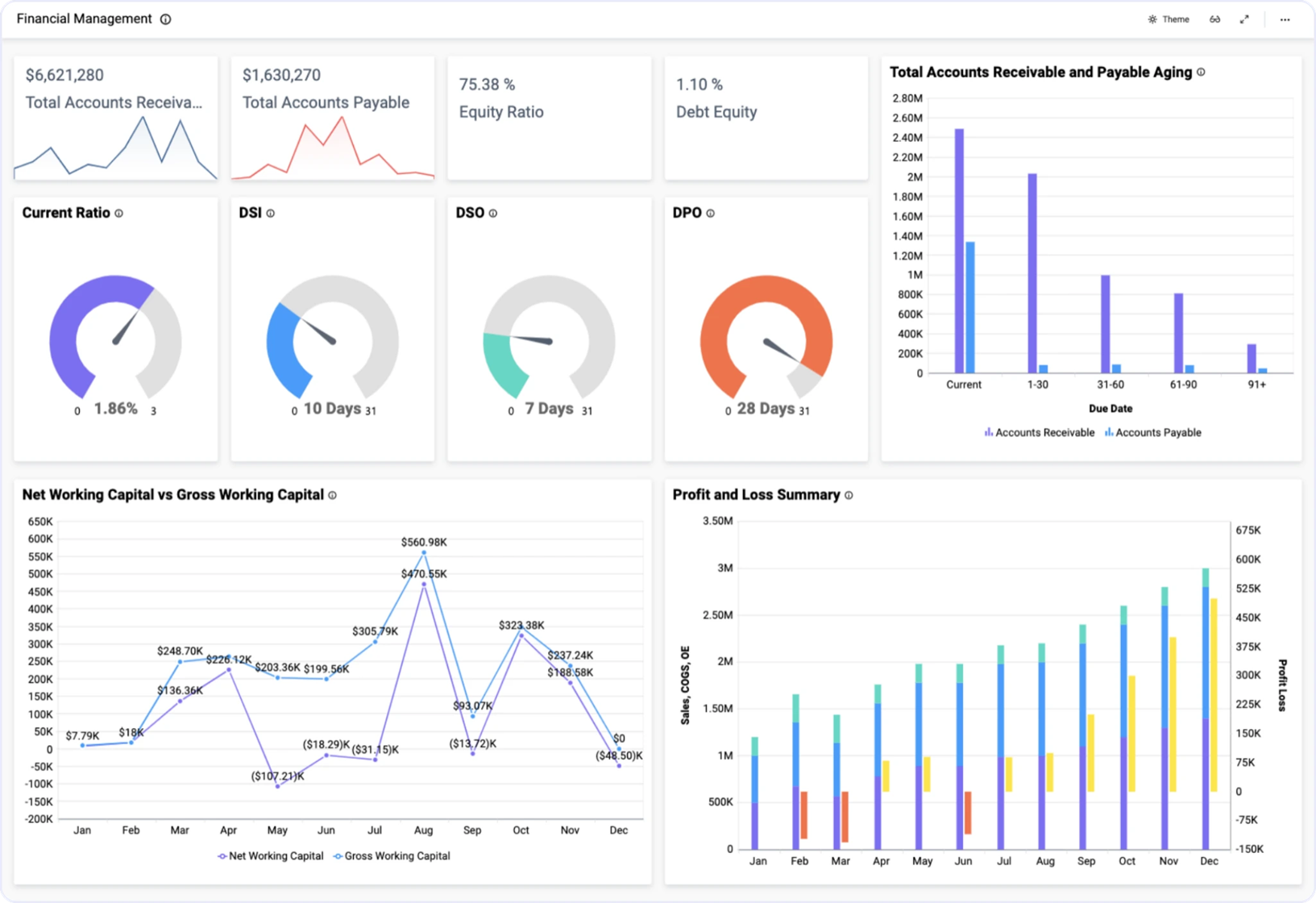Click info icon beside Net Working Capital title
The width and height of the screenshot is (1316, 903).
point(332,495)
